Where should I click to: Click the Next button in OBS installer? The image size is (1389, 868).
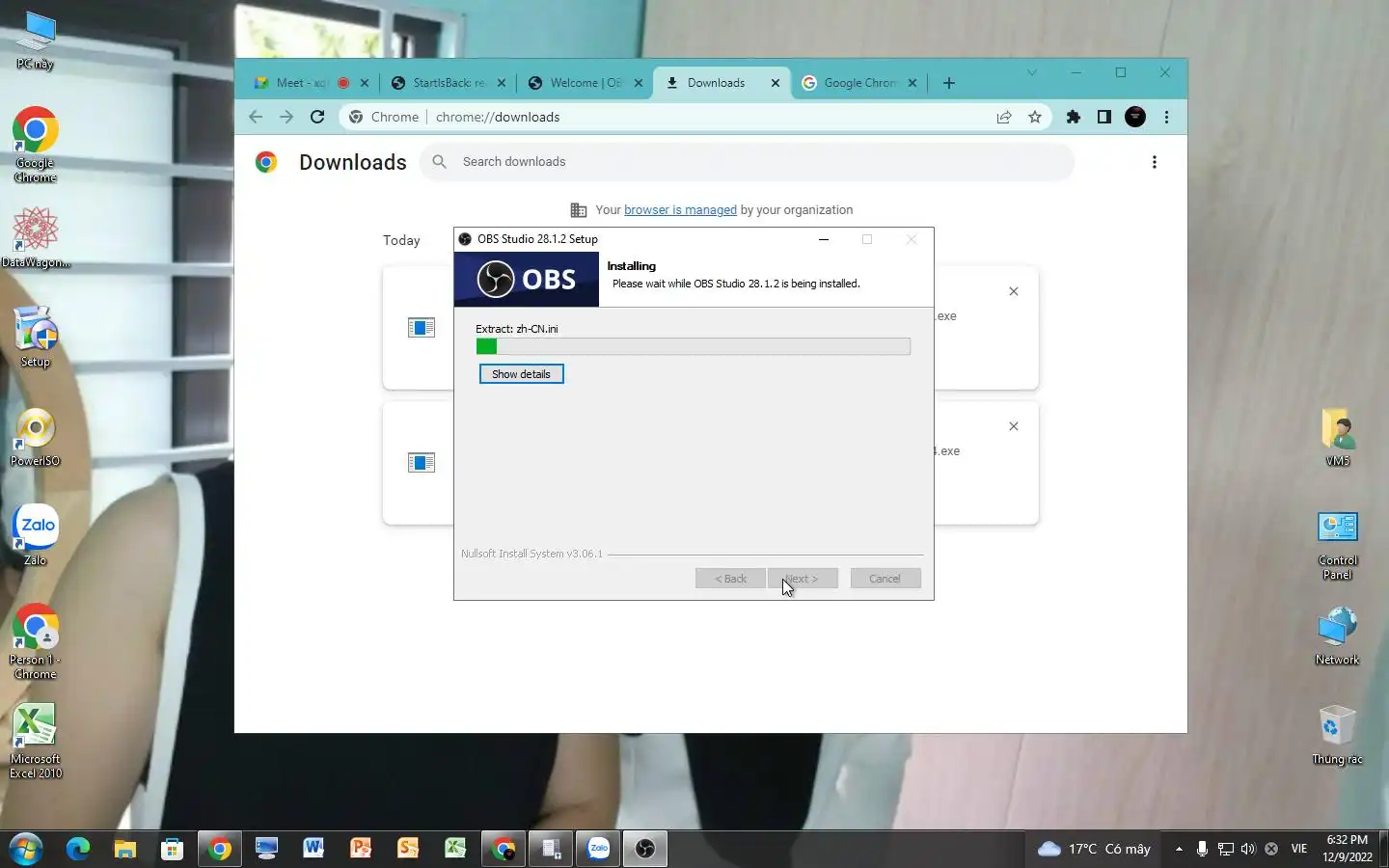(803, 579)
